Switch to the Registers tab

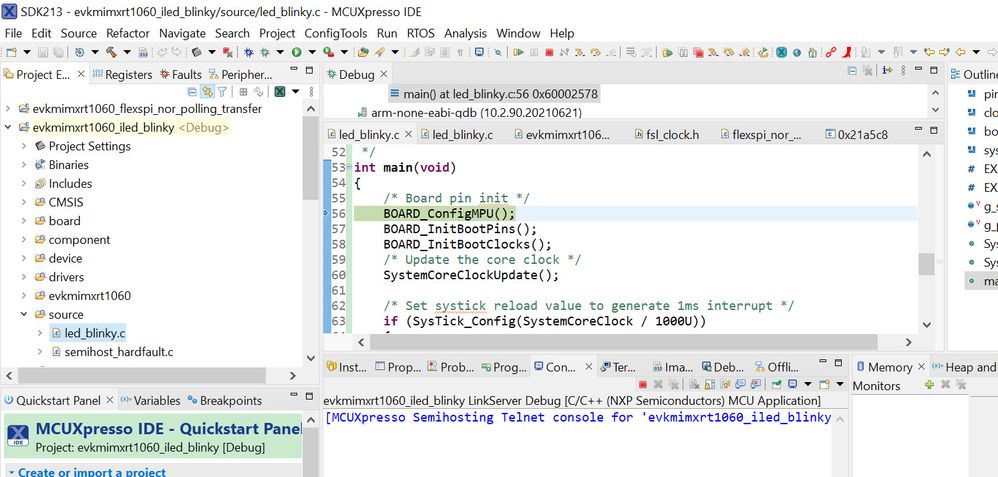point(122,75)
